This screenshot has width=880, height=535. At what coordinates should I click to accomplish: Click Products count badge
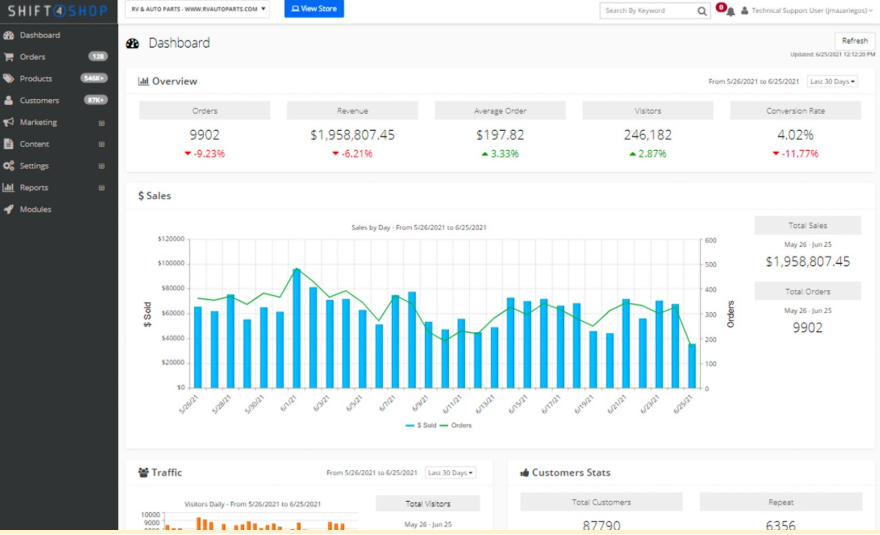click(x=94, y=78)
